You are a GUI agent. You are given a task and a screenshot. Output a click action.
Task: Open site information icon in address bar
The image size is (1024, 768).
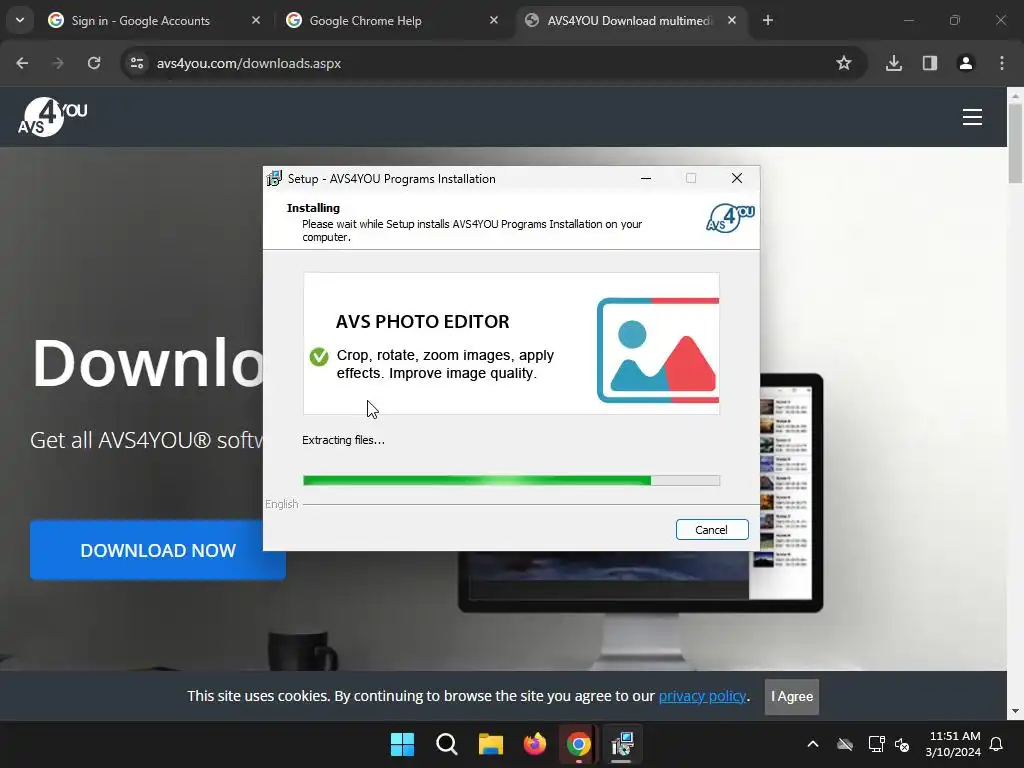tap(137, 63)
